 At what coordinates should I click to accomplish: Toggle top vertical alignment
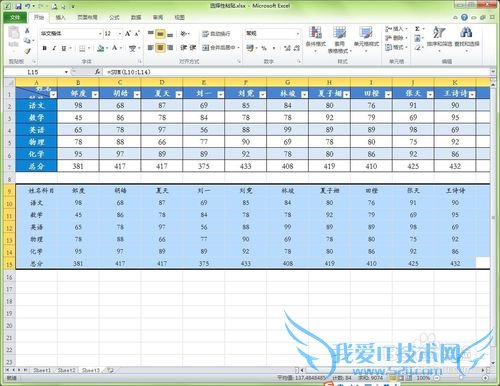pyautogui.click(x=151, y=34)
